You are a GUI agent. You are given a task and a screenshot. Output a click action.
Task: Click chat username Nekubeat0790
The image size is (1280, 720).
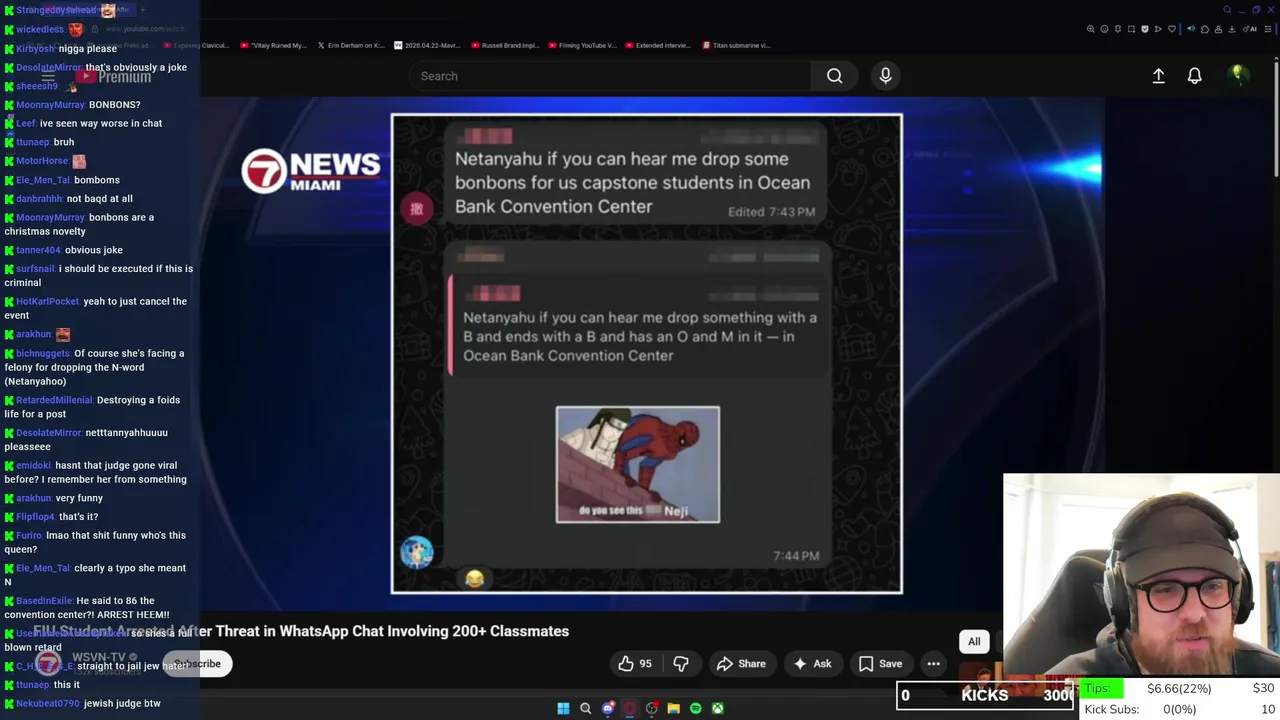[x=48, y=704]
